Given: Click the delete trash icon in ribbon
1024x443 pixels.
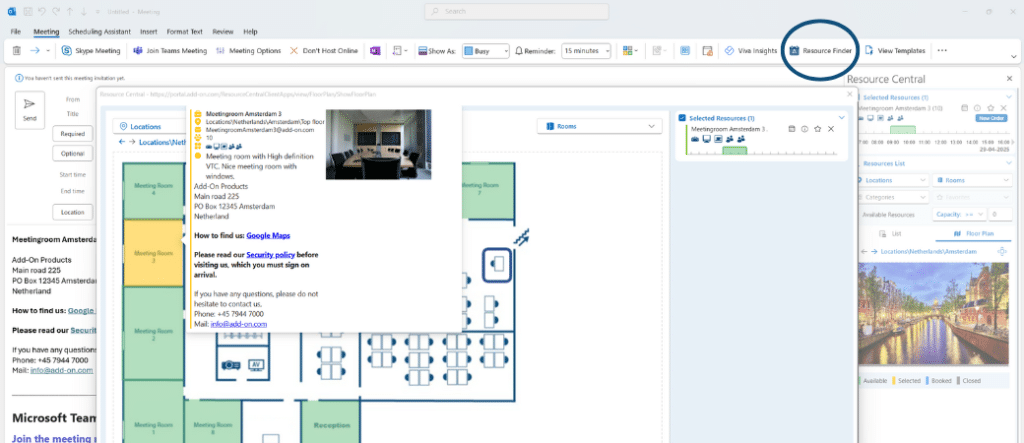Looking at the screenshot, I should point(18,50).
